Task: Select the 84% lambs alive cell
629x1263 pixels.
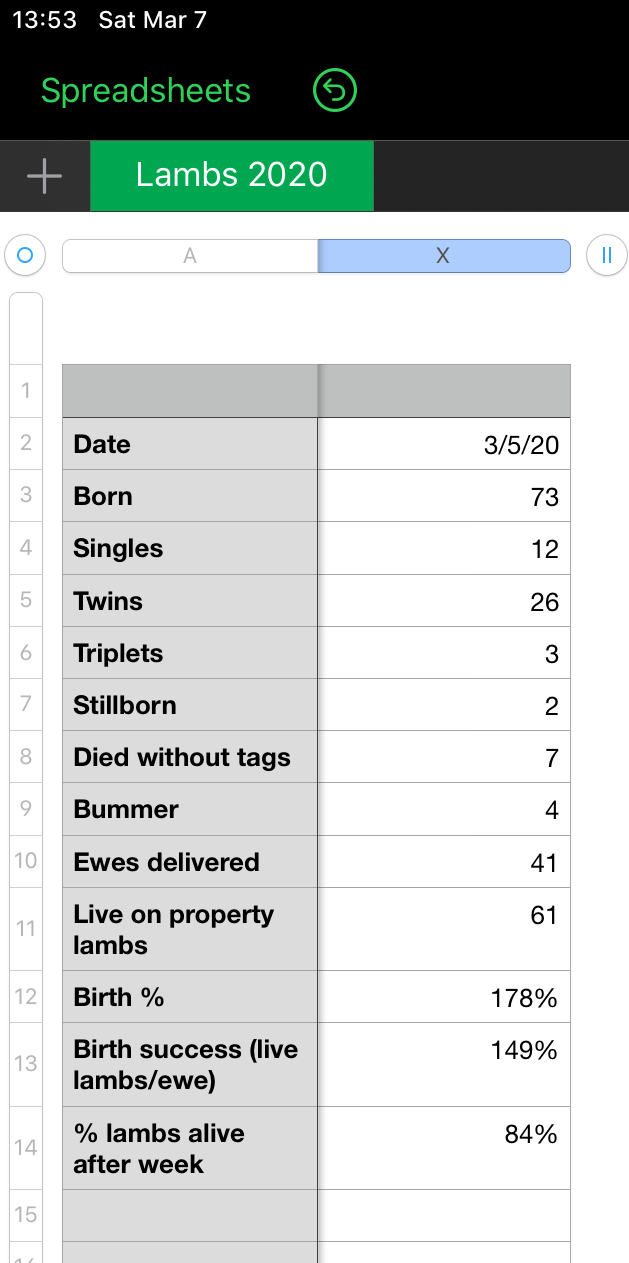Action: 444,1148
